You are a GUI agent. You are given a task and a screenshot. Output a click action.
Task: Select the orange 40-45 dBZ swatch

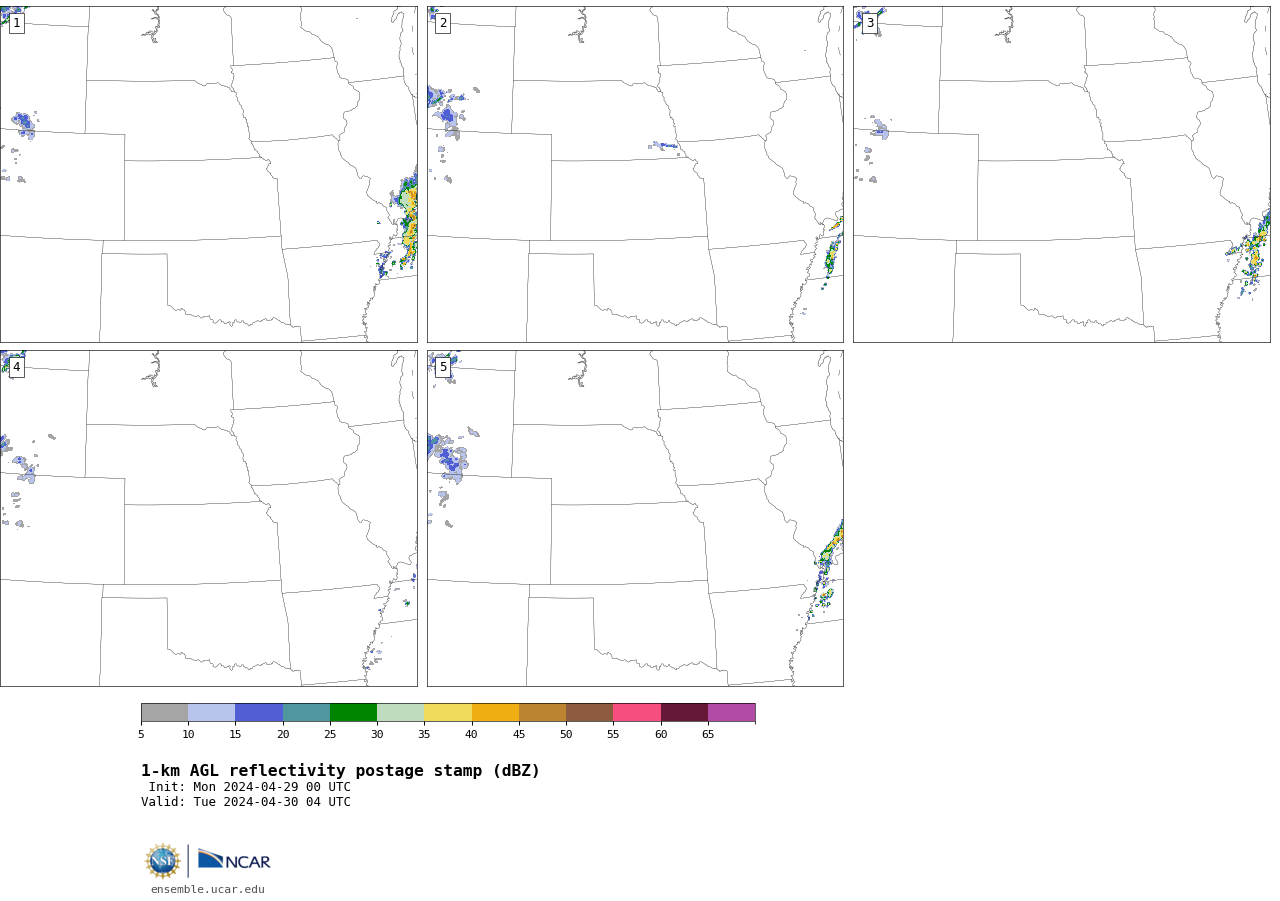coord(495,712)
